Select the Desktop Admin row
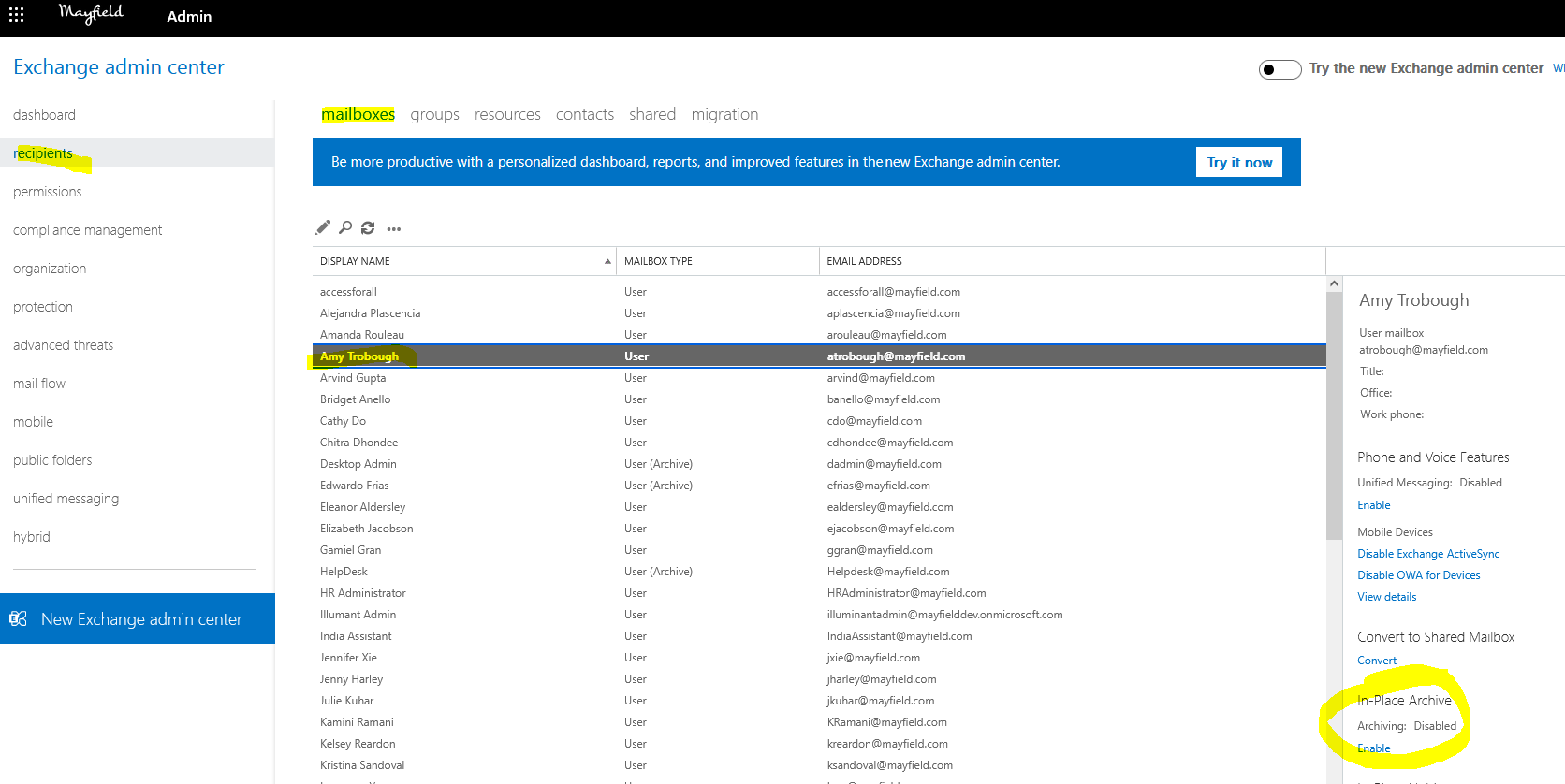The width and height of the screenshot is (1565, 784). tap(819, 464)
